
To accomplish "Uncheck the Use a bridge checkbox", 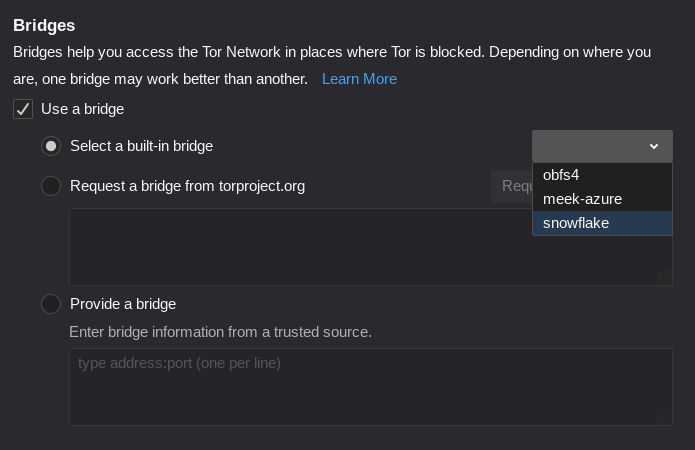I will pos(23,109).
